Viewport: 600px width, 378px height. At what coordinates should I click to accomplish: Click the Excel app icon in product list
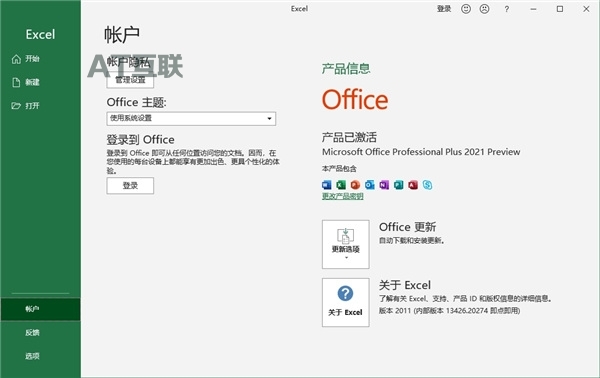coord(341,185)
